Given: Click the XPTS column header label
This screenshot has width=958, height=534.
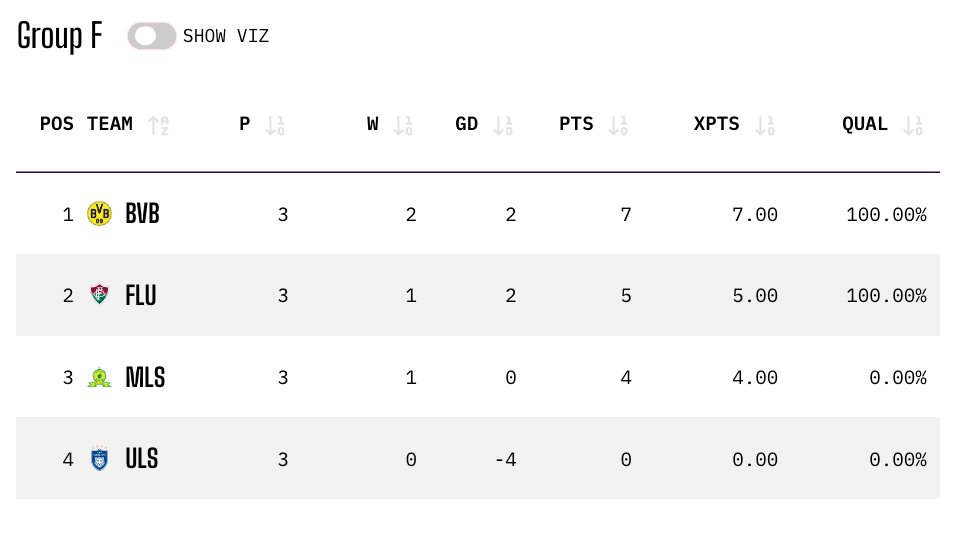Looking at the screenshot, I should click(x=717, y=124).
